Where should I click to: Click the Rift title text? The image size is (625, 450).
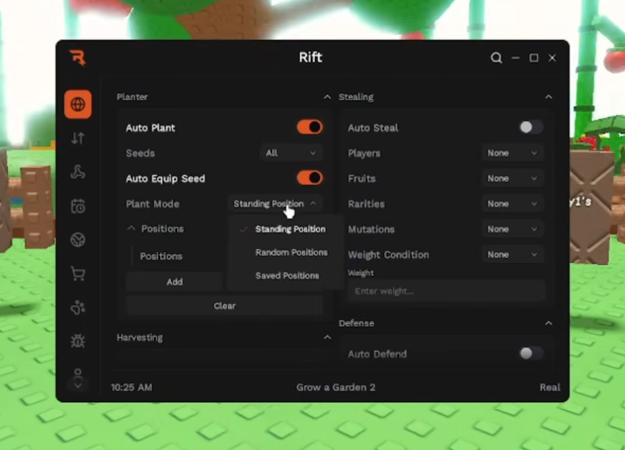[x=311, y=57]
